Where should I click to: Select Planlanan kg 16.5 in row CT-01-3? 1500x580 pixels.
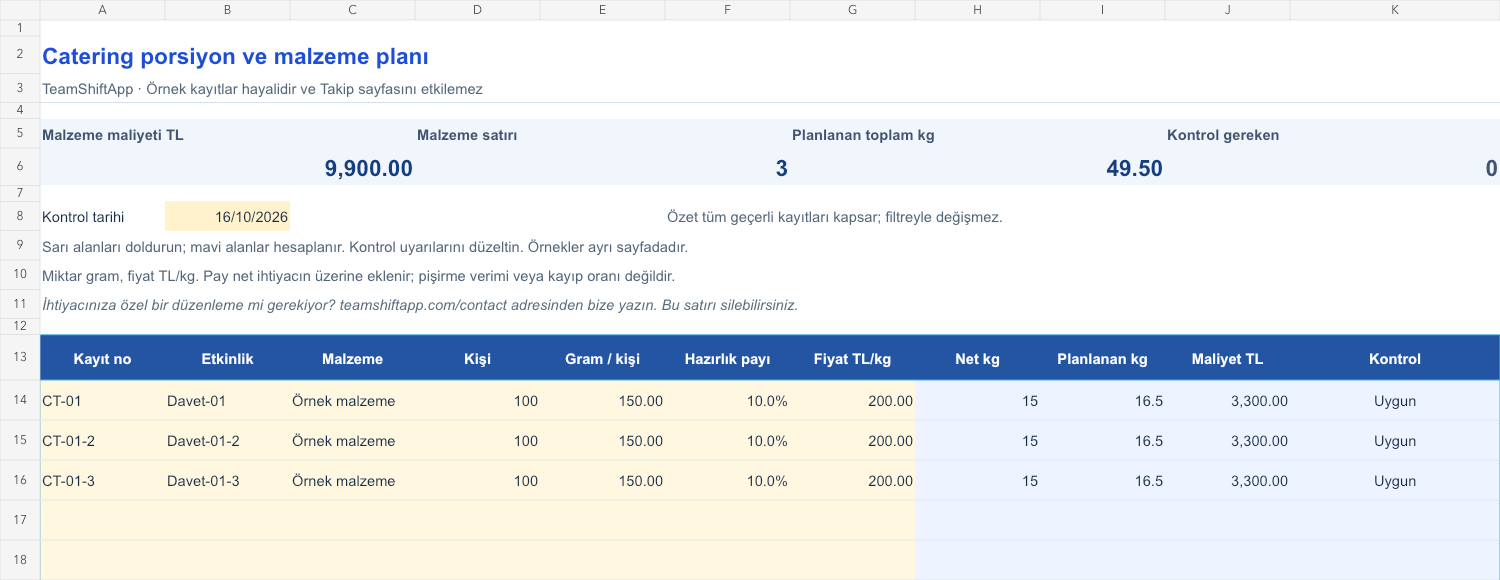click(x=1102, y=481)
